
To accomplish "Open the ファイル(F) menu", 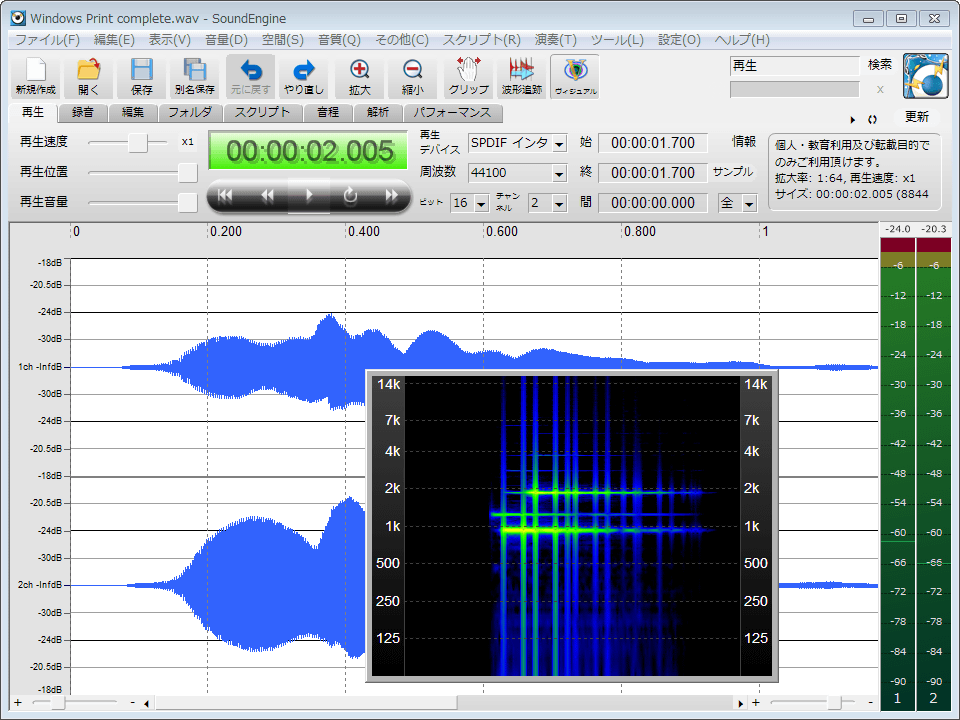I will point(47,40).
